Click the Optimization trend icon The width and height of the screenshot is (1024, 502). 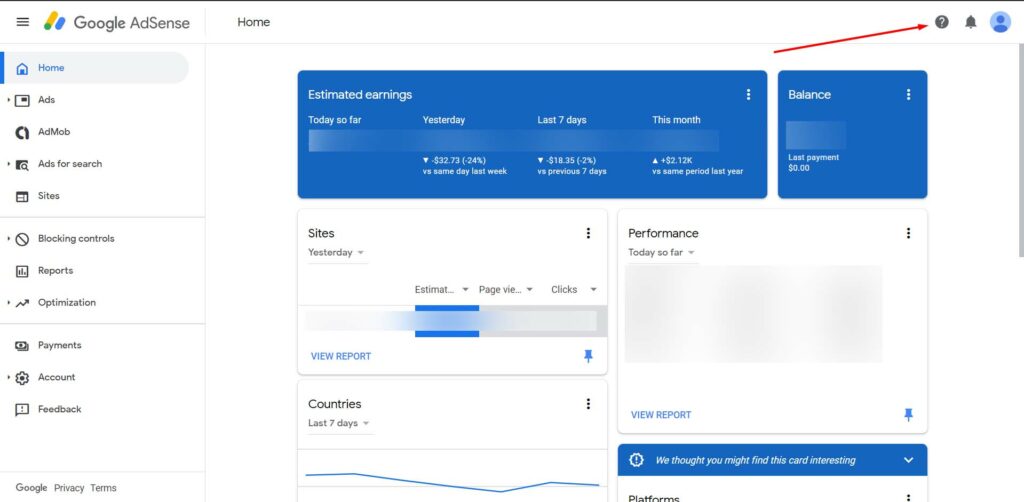click(x=22, y=303)
